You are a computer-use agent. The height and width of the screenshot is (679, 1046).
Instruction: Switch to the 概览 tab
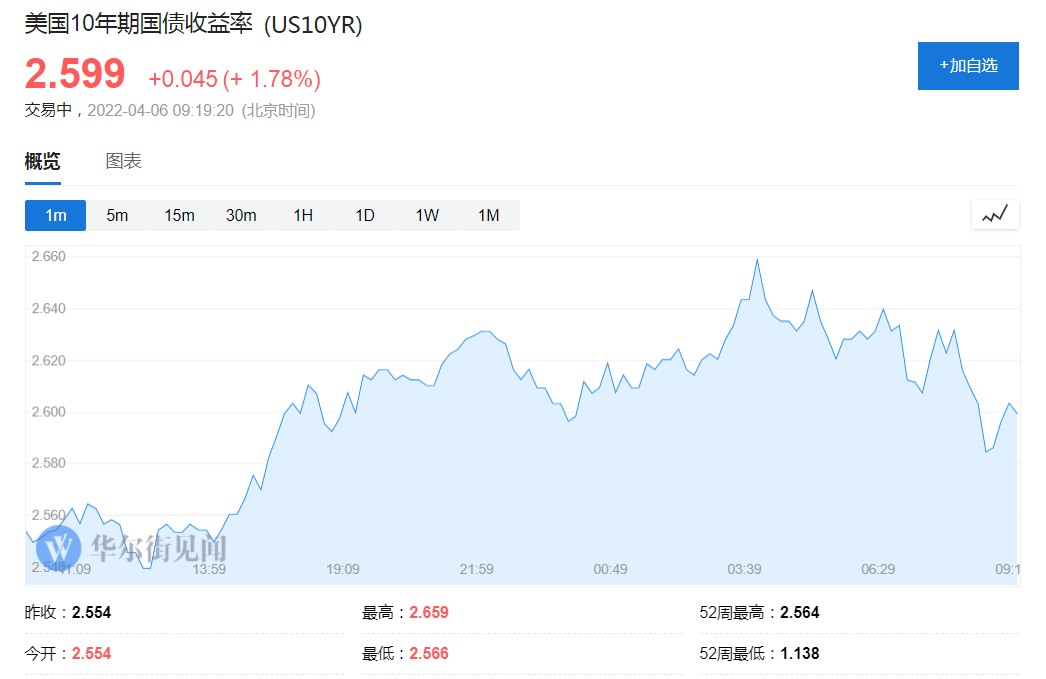(42, 161)
